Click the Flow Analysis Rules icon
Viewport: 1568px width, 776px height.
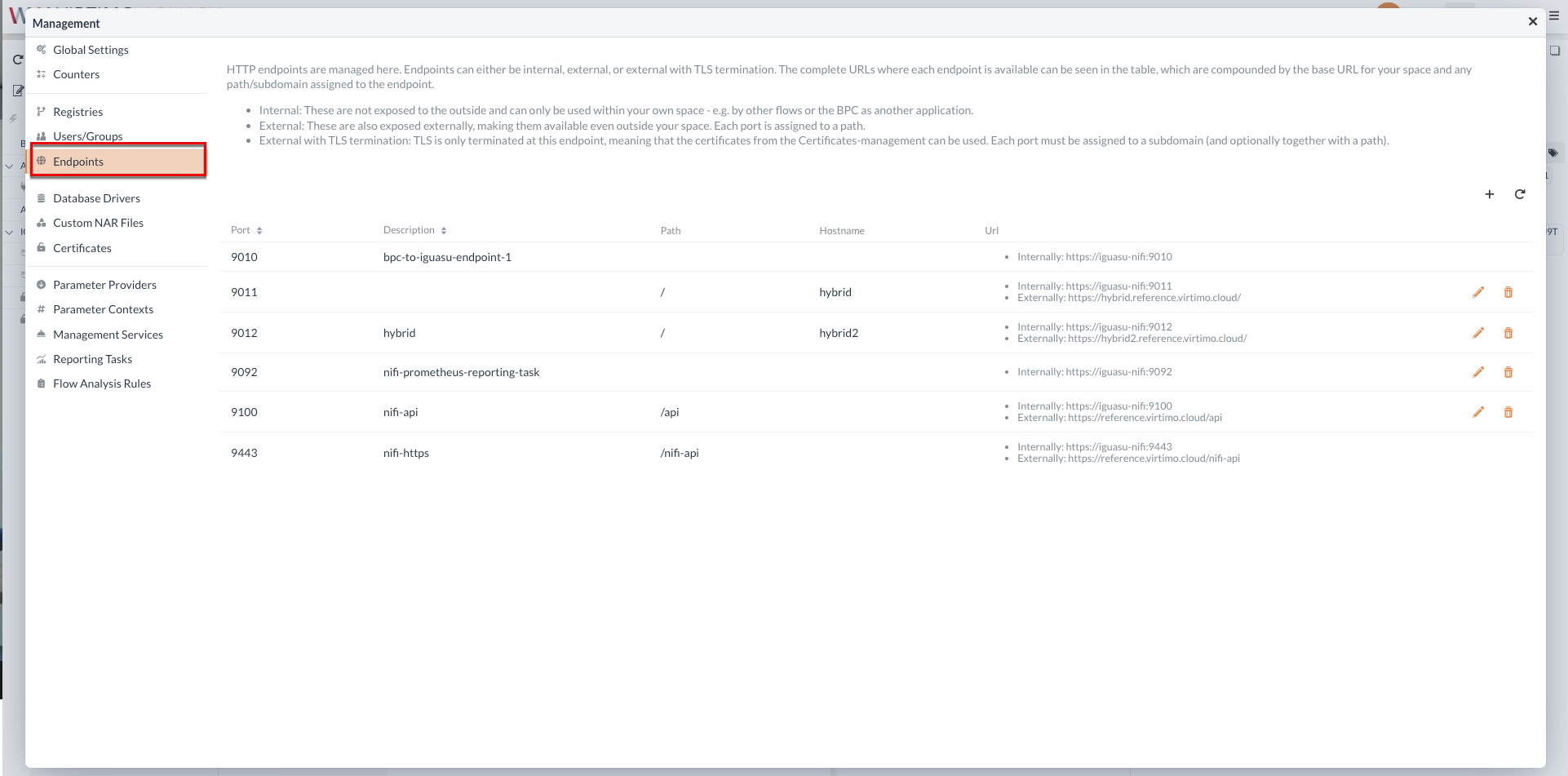click(x=41, y=384)
